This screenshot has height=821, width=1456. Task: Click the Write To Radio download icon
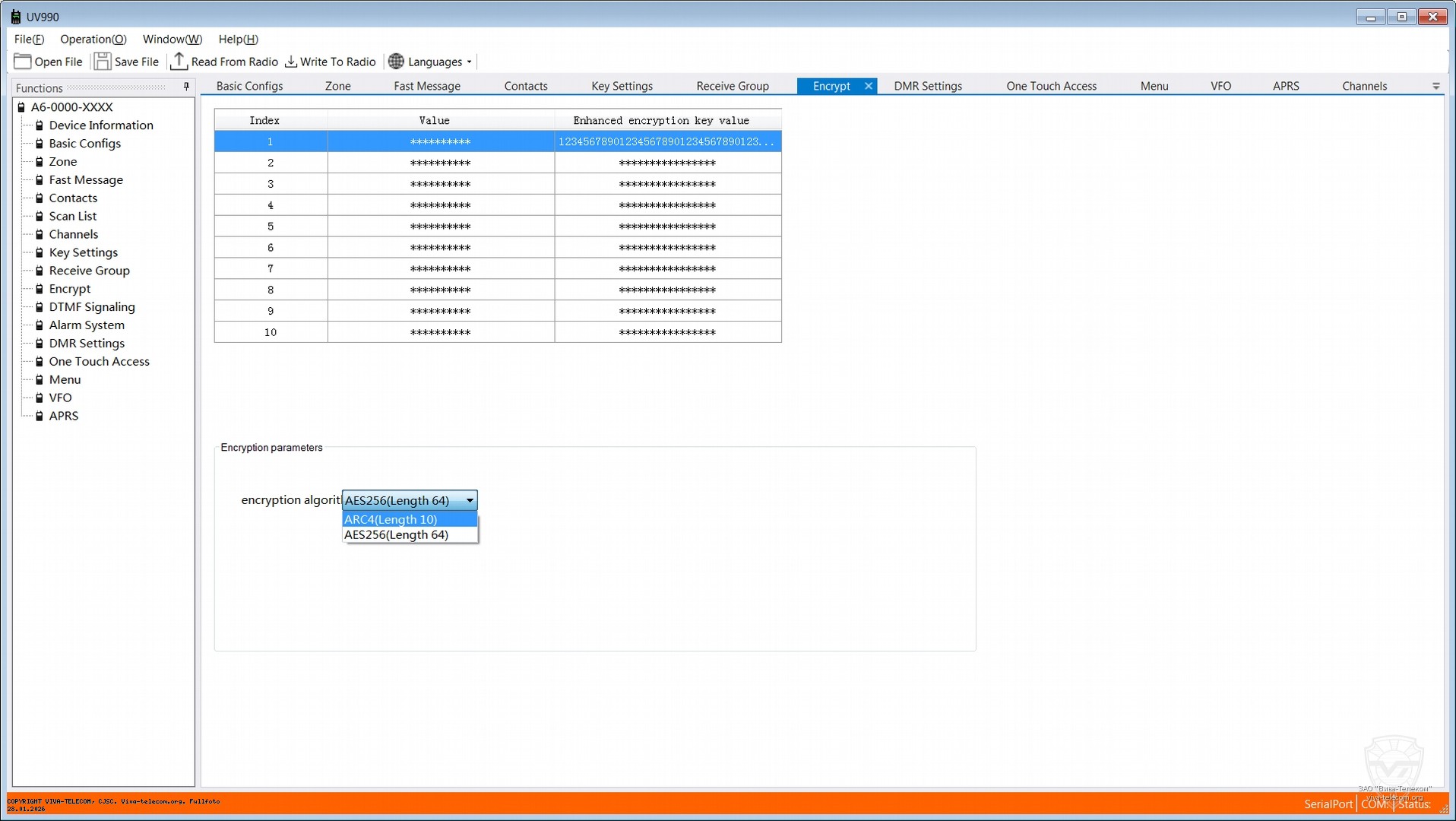(291, 62)
